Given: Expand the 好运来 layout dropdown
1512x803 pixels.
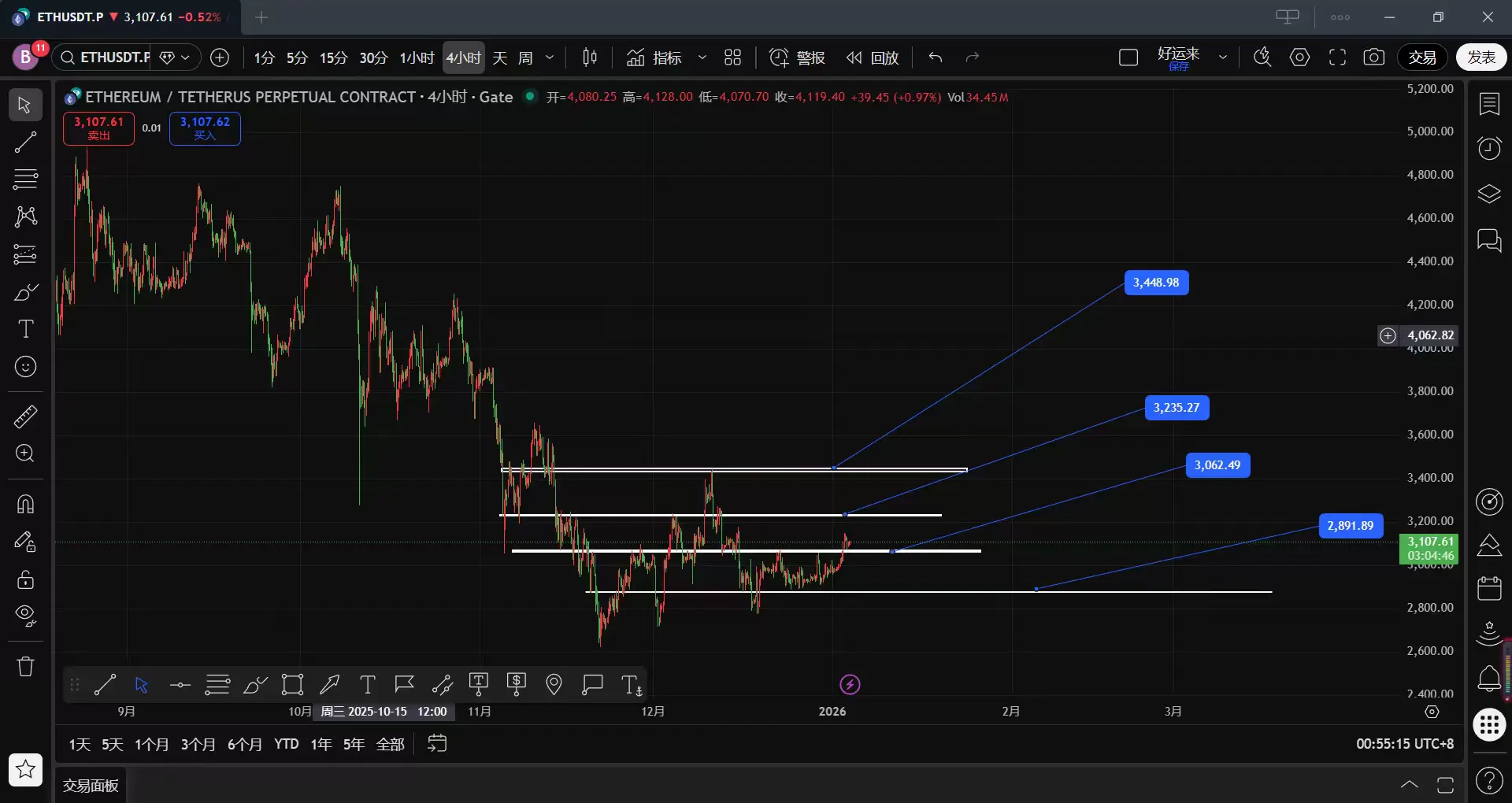Looking at the screenshot, I should click(1223, 57).
